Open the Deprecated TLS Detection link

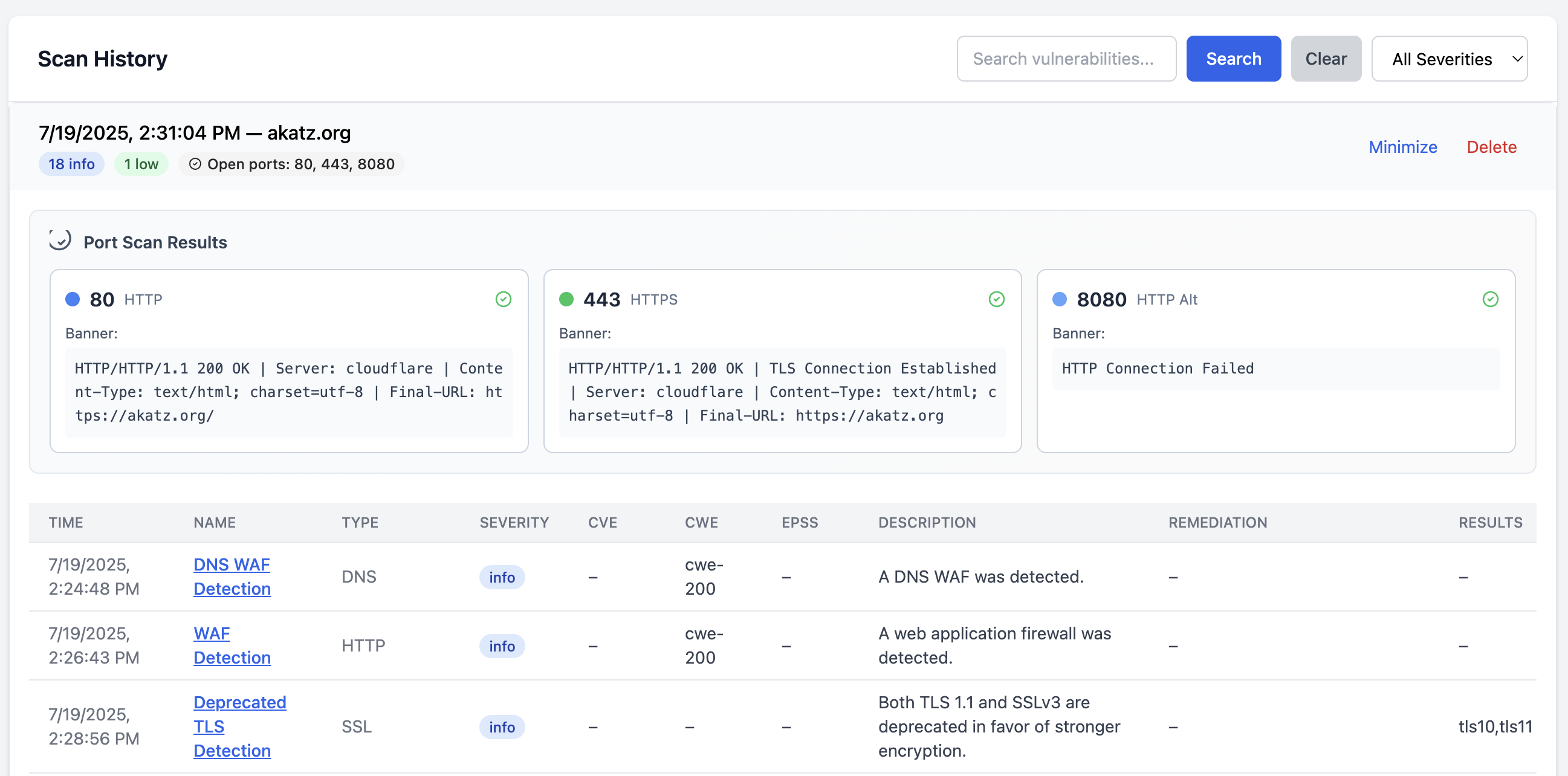pyautogui.click(x=239, y=726)
